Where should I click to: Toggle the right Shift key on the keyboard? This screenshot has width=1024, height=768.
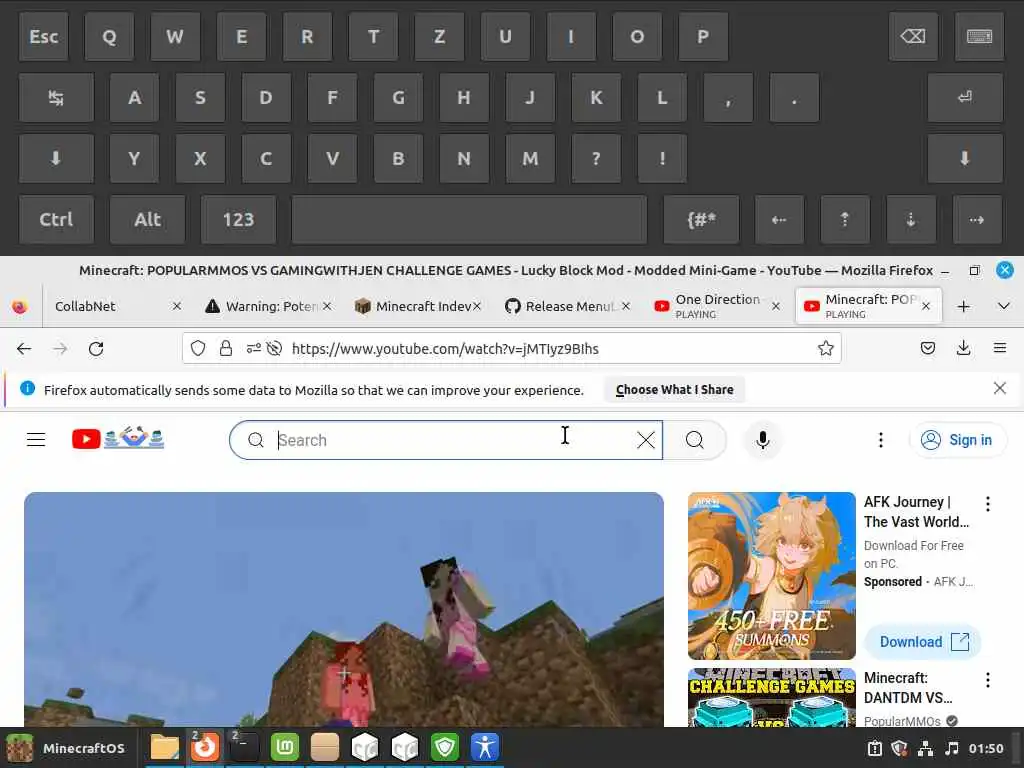pos(965,159)
